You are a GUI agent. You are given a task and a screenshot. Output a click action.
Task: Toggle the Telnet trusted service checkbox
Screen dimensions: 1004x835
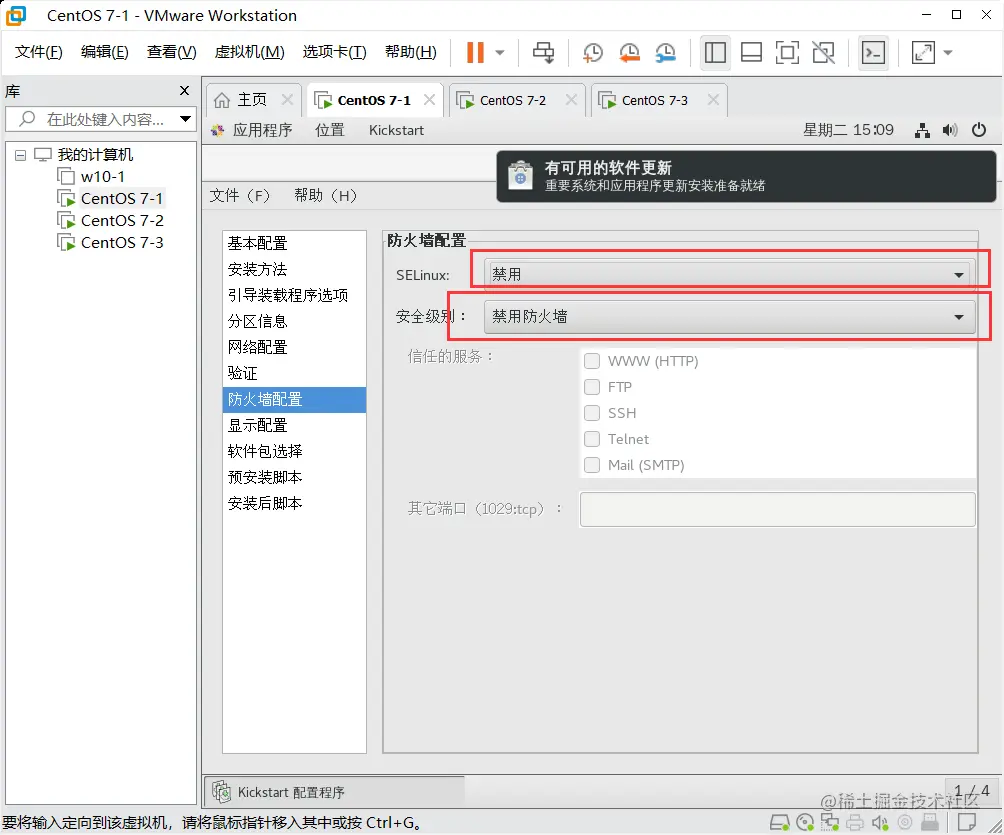[592, 439]
